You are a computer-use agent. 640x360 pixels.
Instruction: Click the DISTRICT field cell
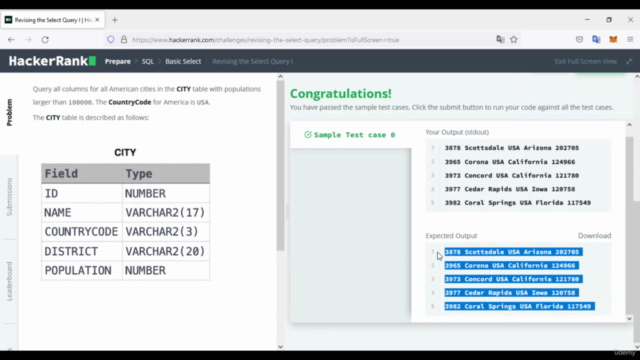(82, 251)
